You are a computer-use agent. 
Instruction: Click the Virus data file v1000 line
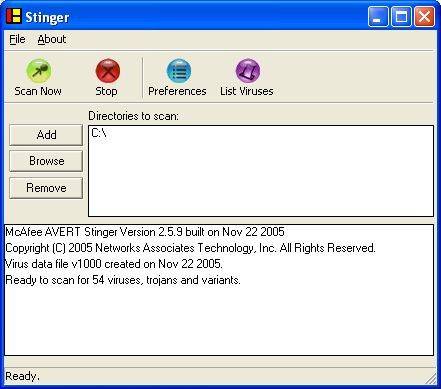click(114, 264)
